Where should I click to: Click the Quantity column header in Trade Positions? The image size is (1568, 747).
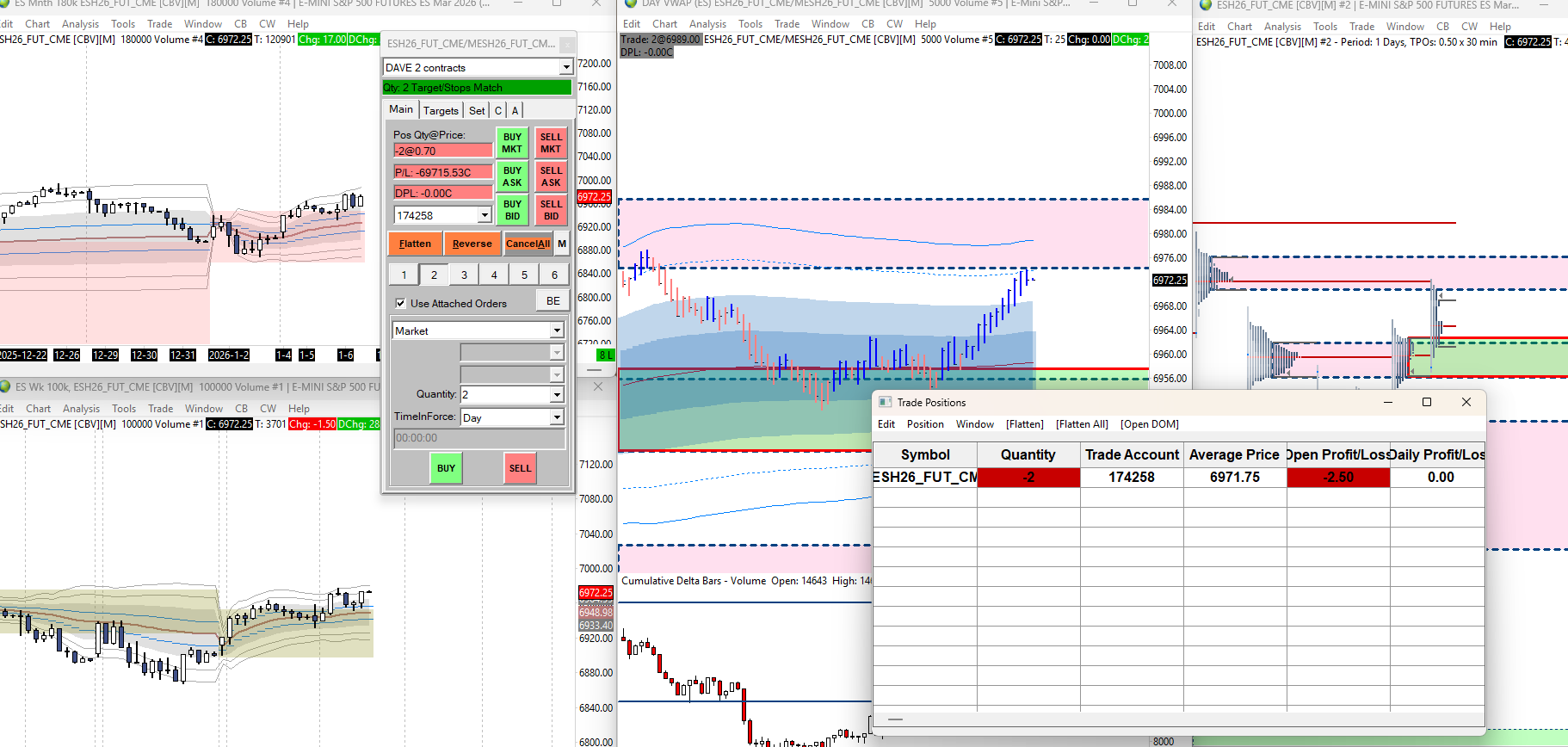(x=1028, y=454)
